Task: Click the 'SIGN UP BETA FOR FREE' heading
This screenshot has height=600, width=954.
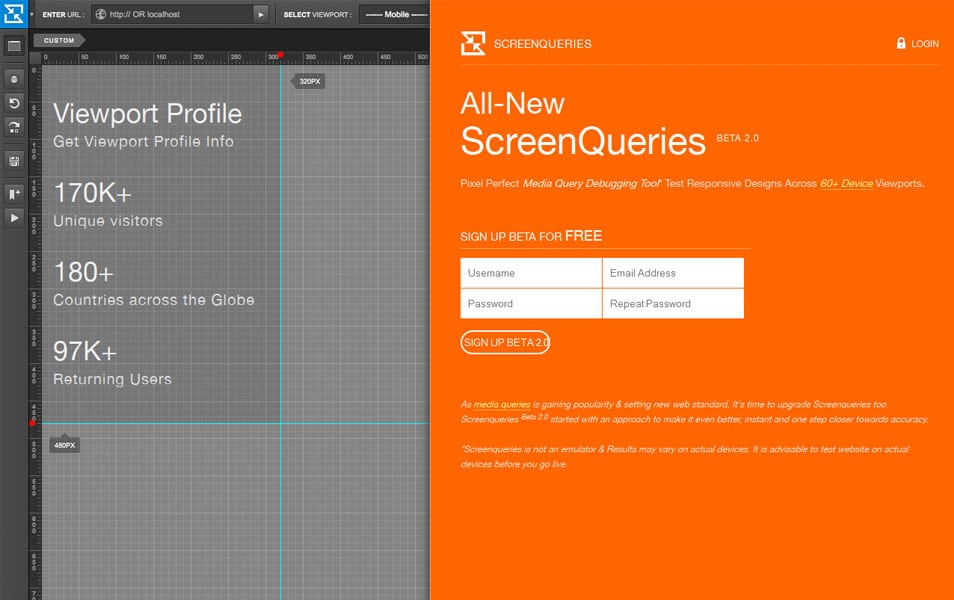Action: point(531,236)
